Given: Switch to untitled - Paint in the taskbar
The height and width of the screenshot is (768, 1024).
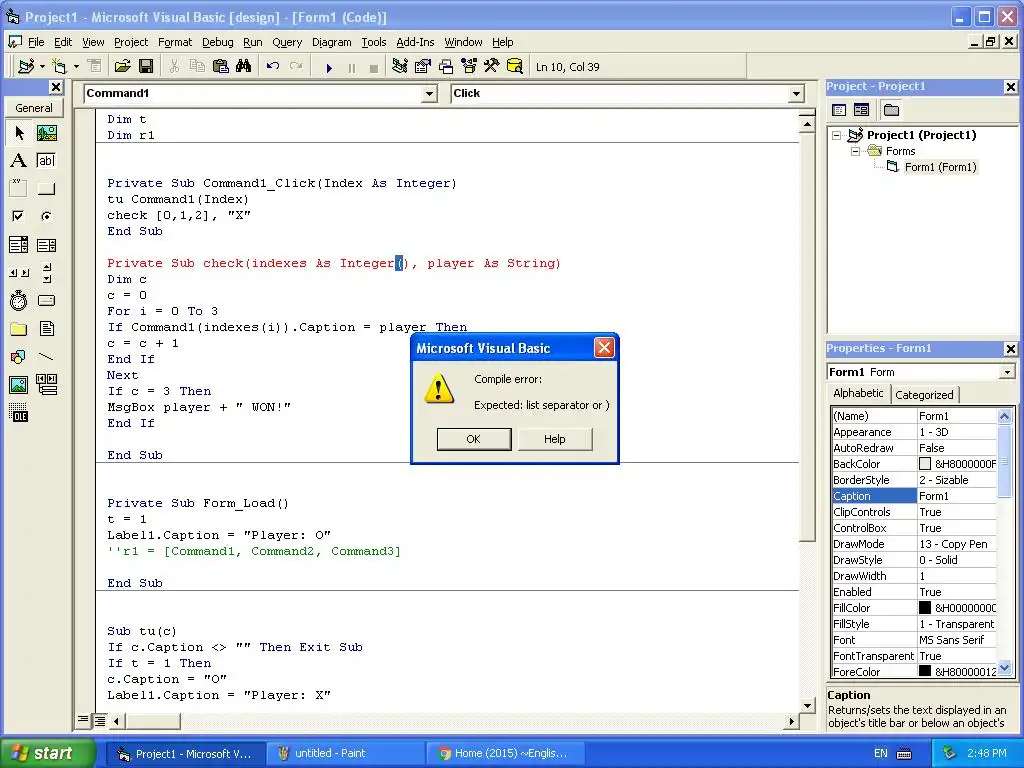Looking at the screenshot, I should [346, 753].
